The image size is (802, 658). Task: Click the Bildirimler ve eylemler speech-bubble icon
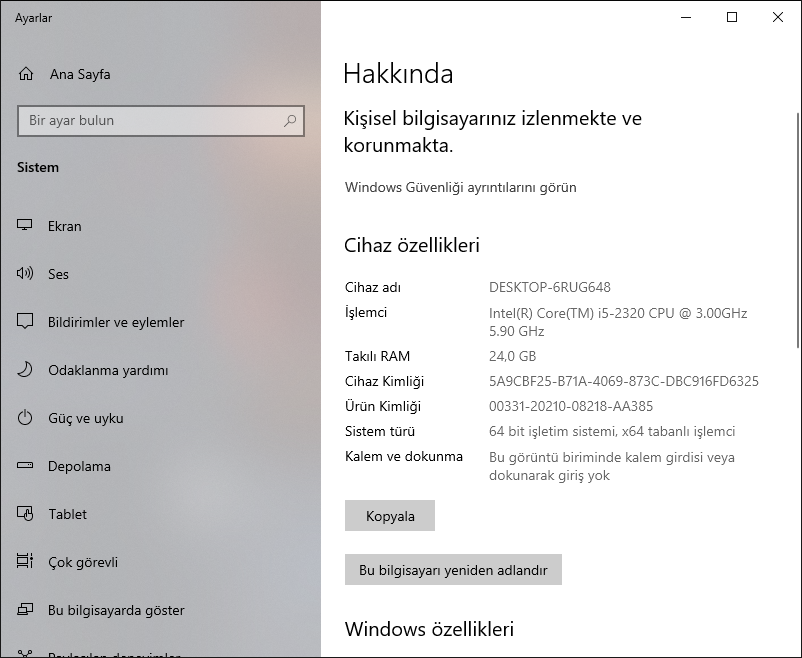(x=25, y=321)
